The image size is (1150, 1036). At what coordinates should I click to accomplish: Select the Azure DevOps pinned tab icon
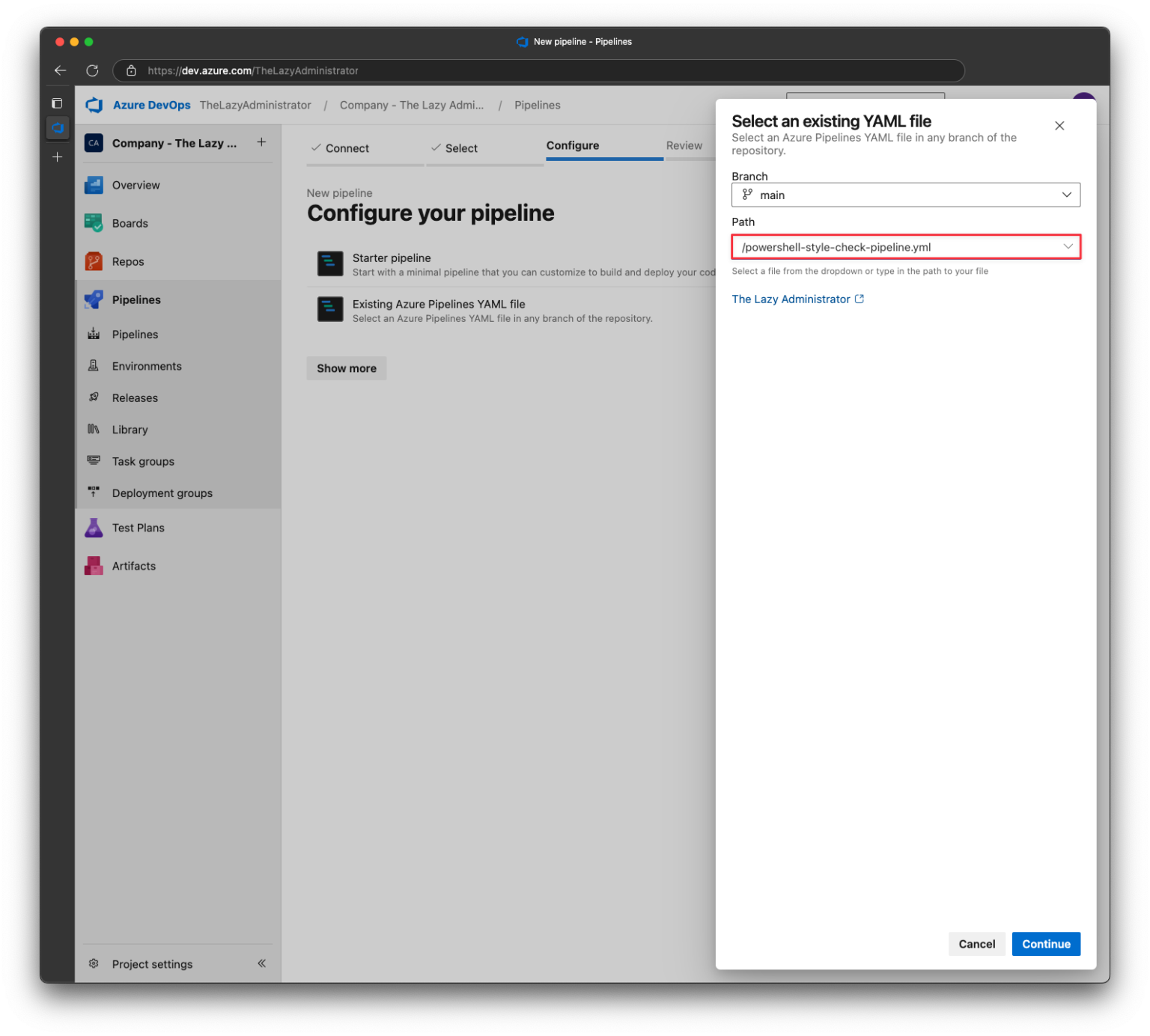click(x=58, y=127)
